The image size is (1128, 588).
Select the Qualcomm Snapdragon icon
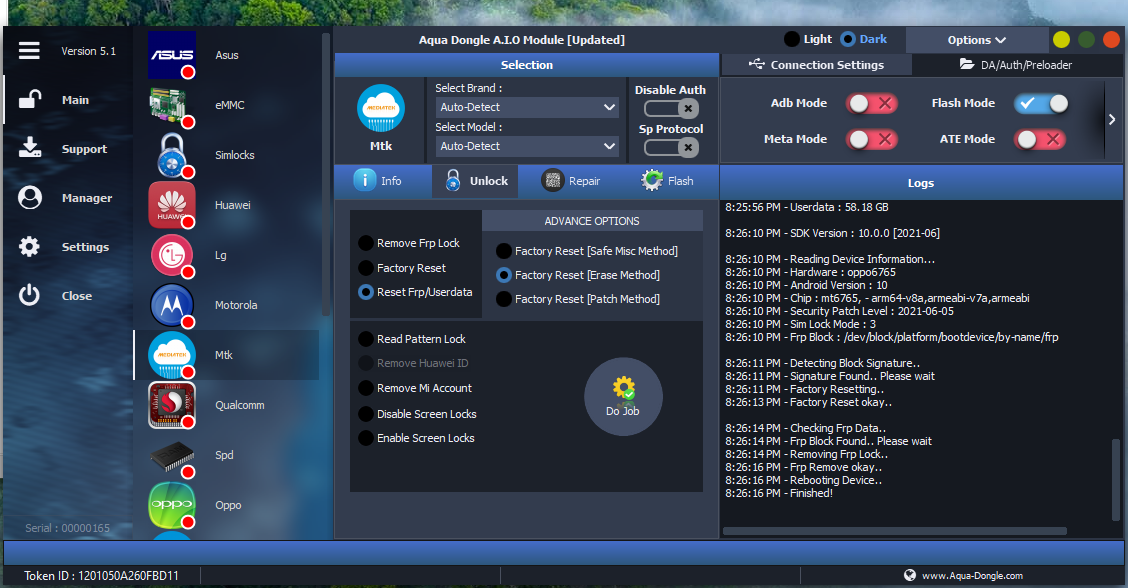pyautogui.click(x=172, y=405)
